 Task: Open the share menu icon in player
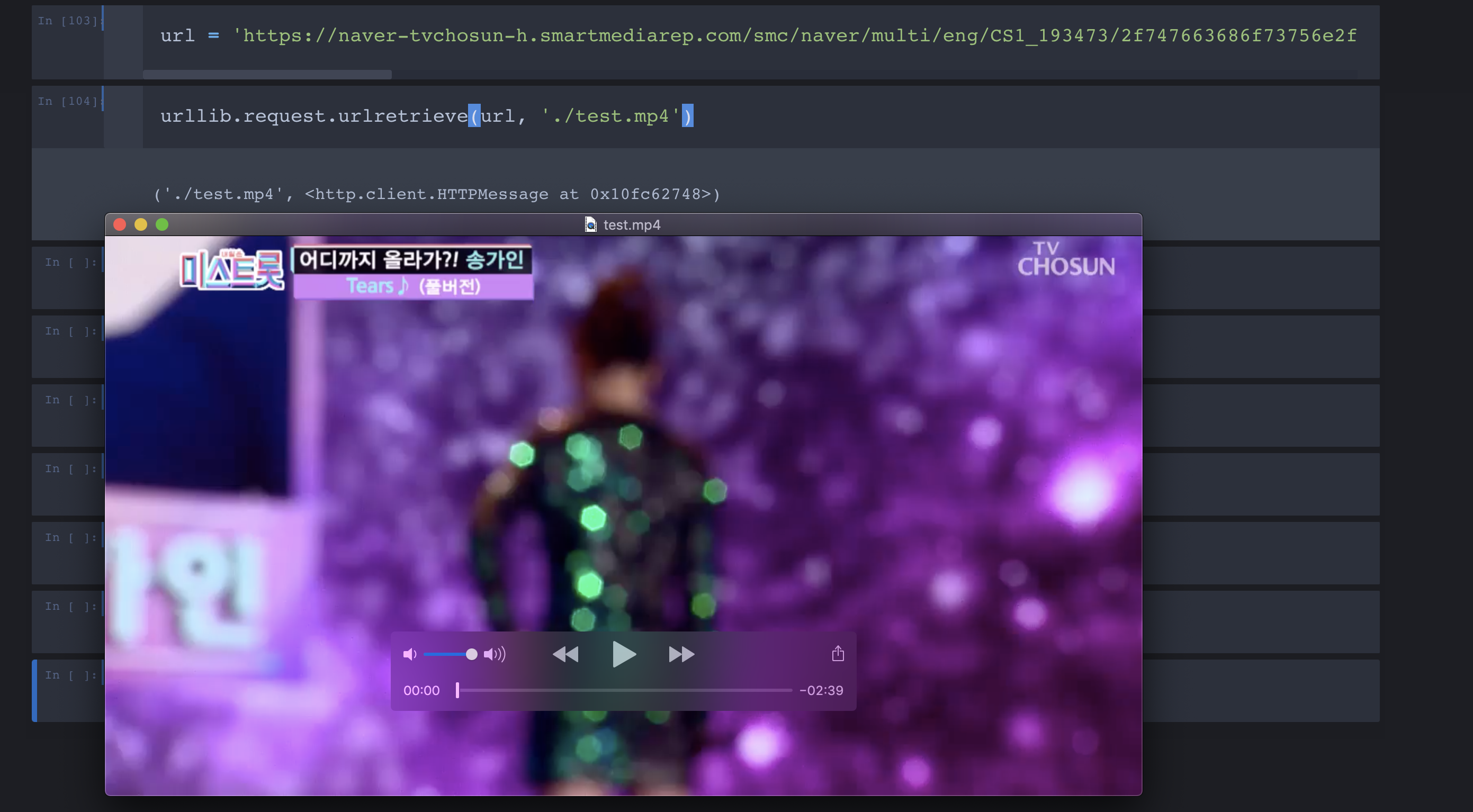coord(838,654)
